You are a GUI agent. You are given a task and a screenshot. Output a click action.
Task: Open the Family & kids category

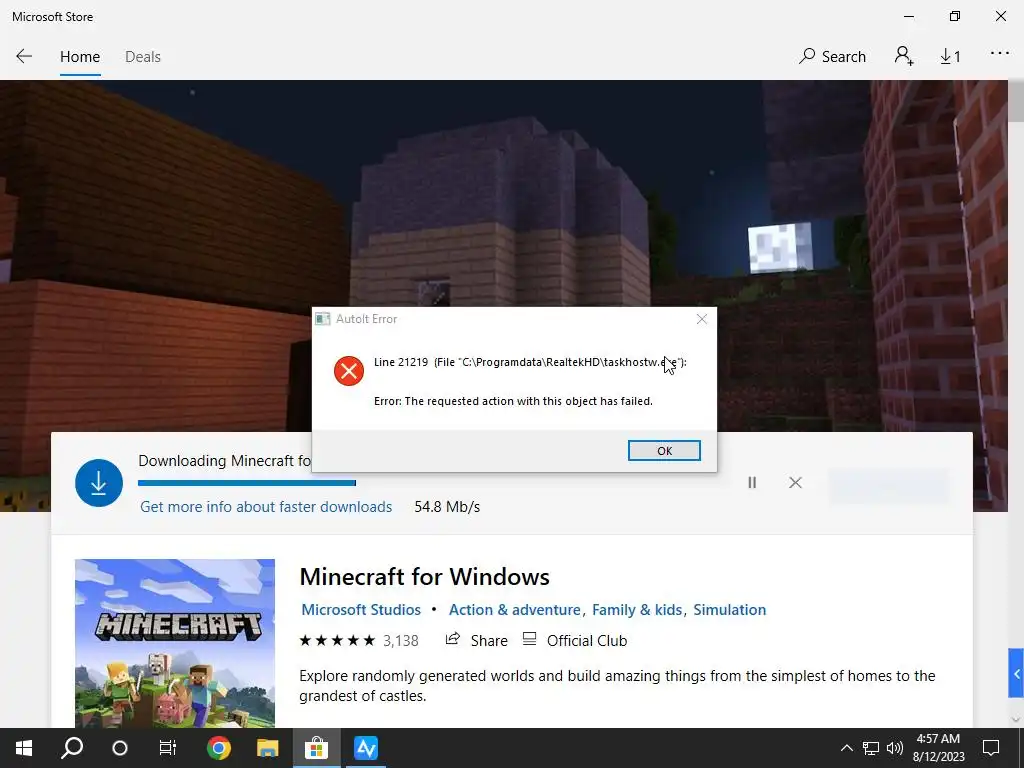[637, 610]
